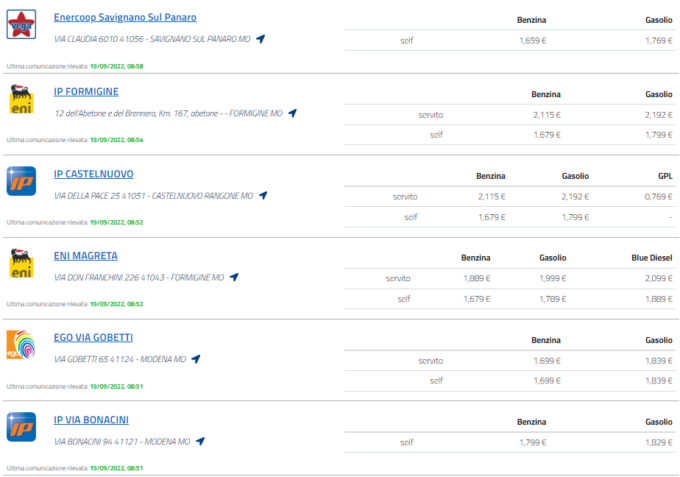This screenshot has width=680, height=477.
Task: Click EGO VIA GOBETTI self Gasolio 1,839 €
Action: coord(659,381)
